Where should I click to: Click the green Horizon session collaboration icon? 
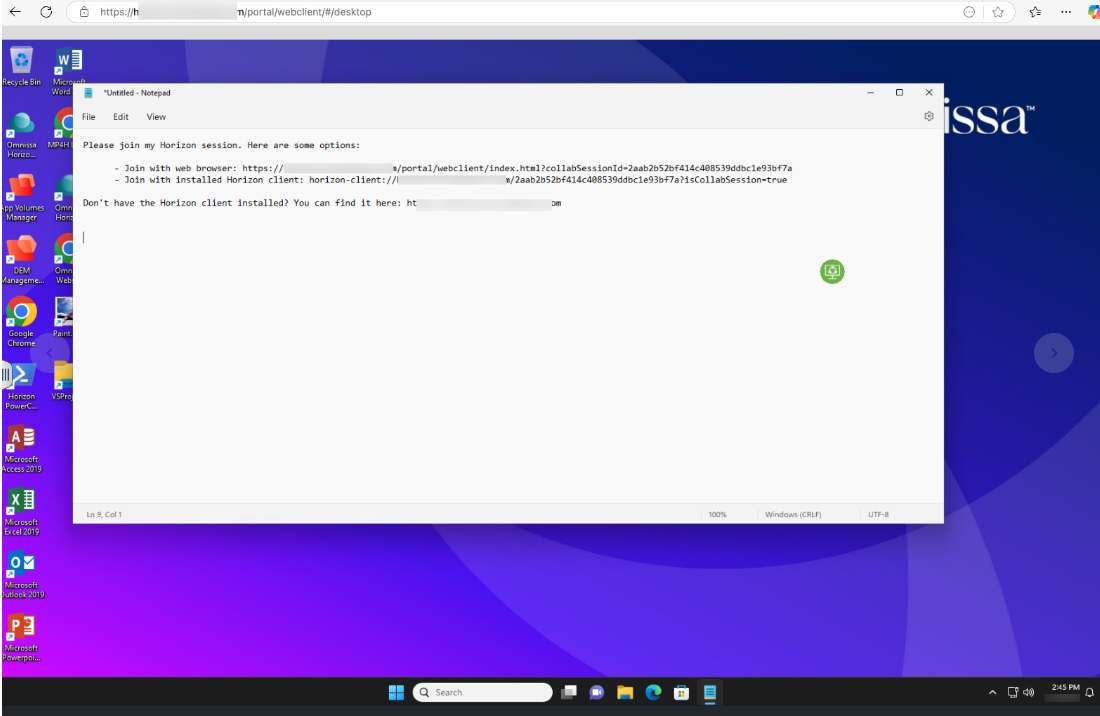pos(832,271)
